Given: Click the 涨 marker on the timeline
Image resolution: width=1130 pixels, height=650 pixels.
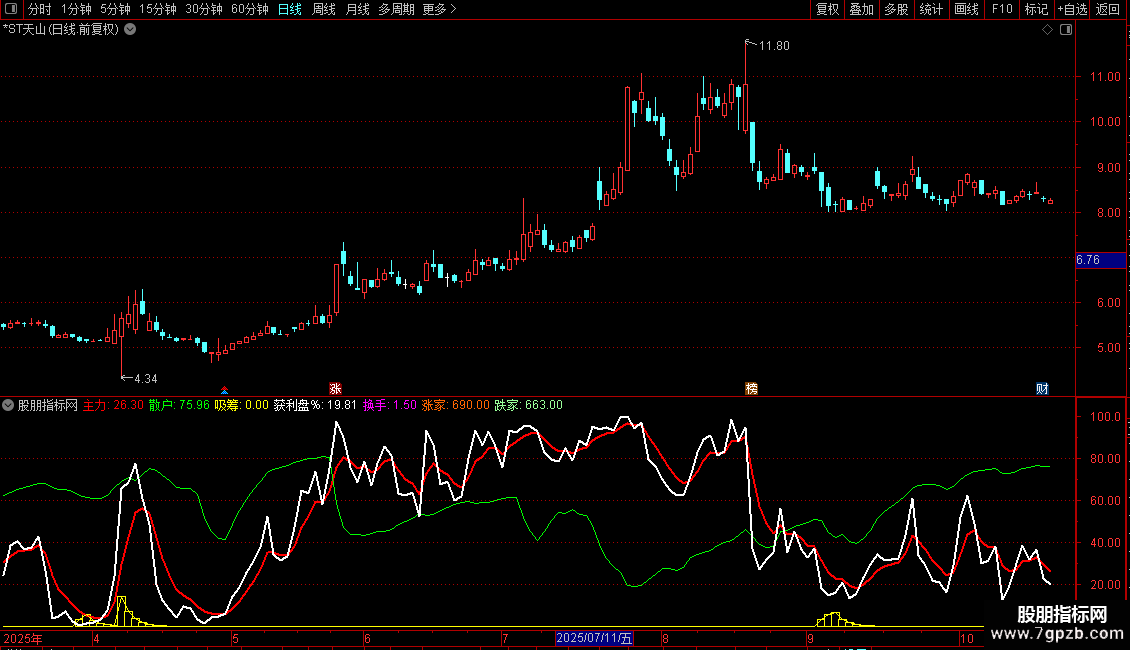Looking at the screenshot, I should click(335, 388).
